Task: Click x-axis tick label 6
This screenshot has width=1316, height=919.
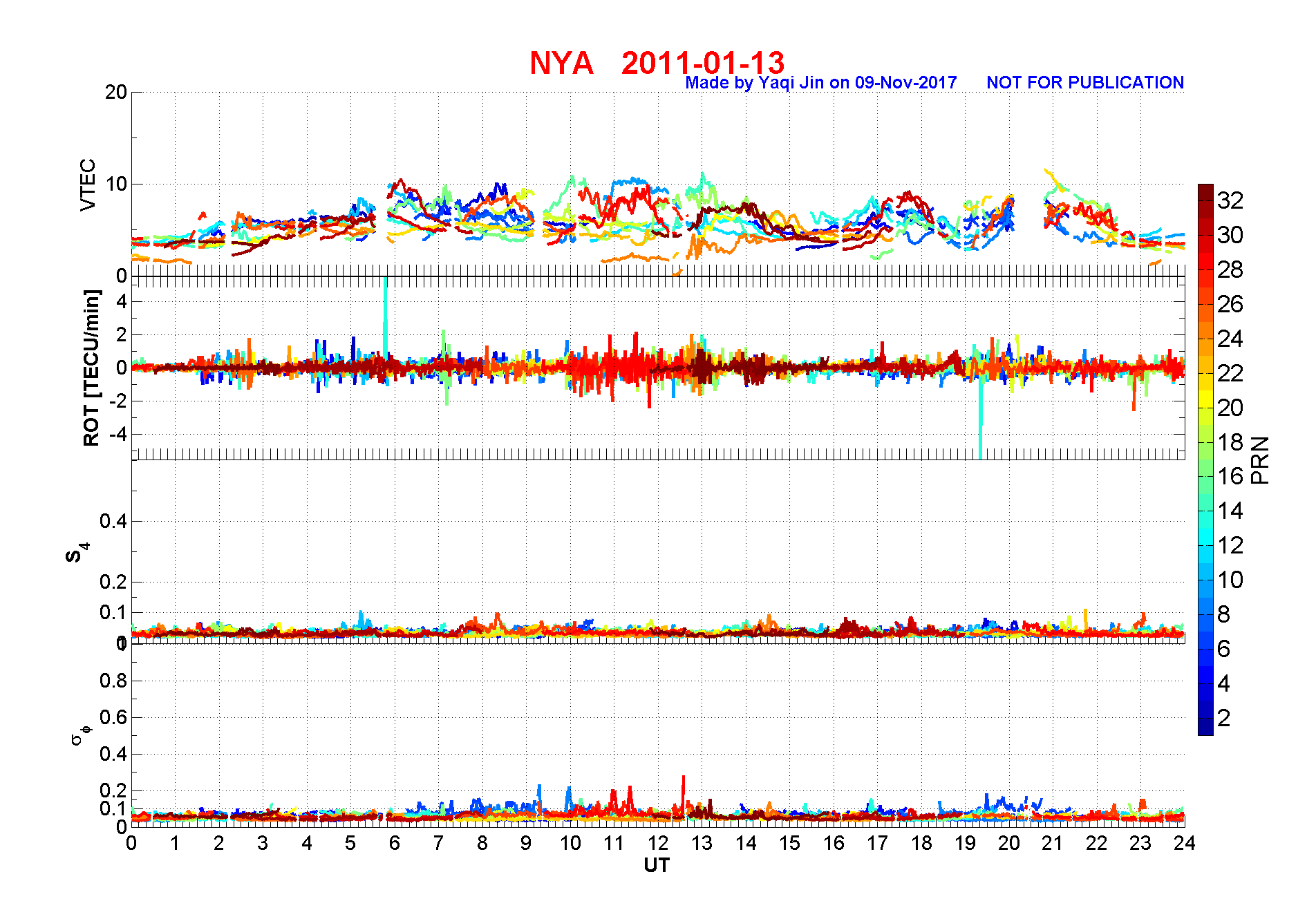Action: [395, 843]
